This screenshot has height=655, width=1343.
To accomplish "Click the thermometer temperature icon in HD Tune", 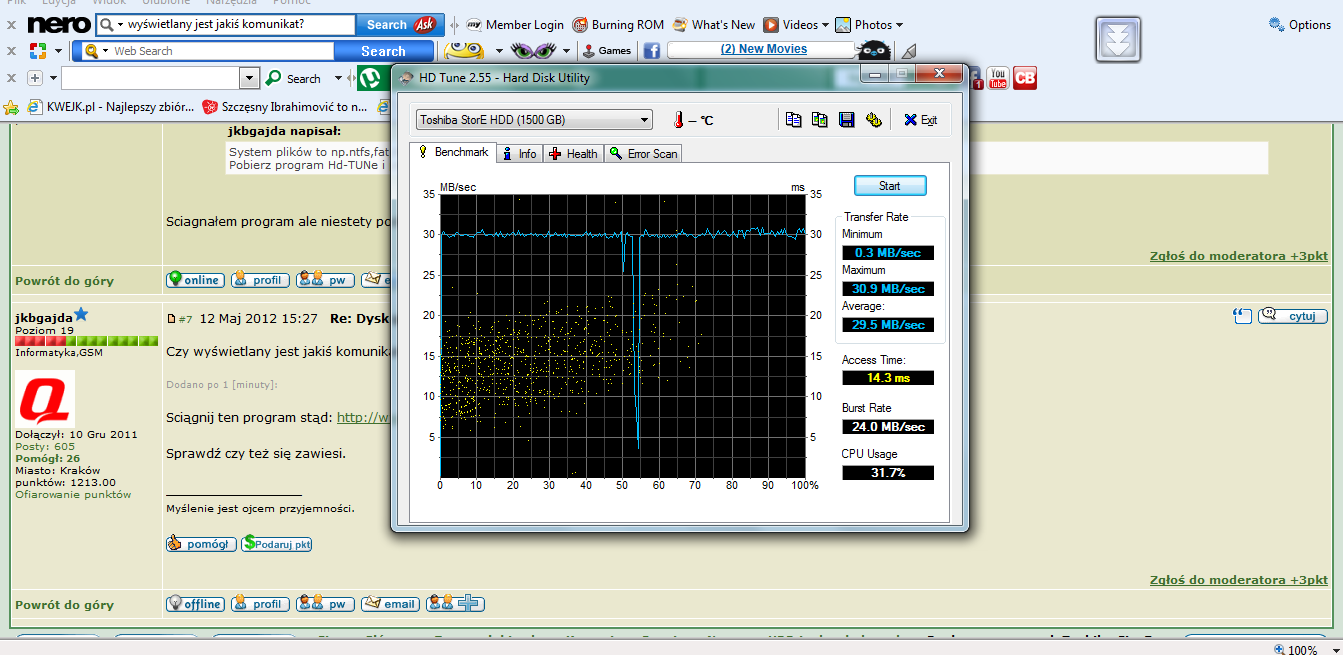I will point(678,120).
